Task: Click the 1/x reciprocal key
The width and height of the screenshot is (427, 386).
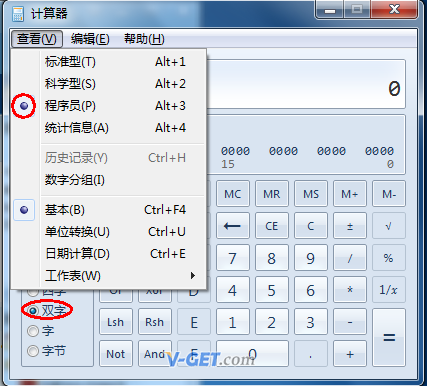Action: 389,290
